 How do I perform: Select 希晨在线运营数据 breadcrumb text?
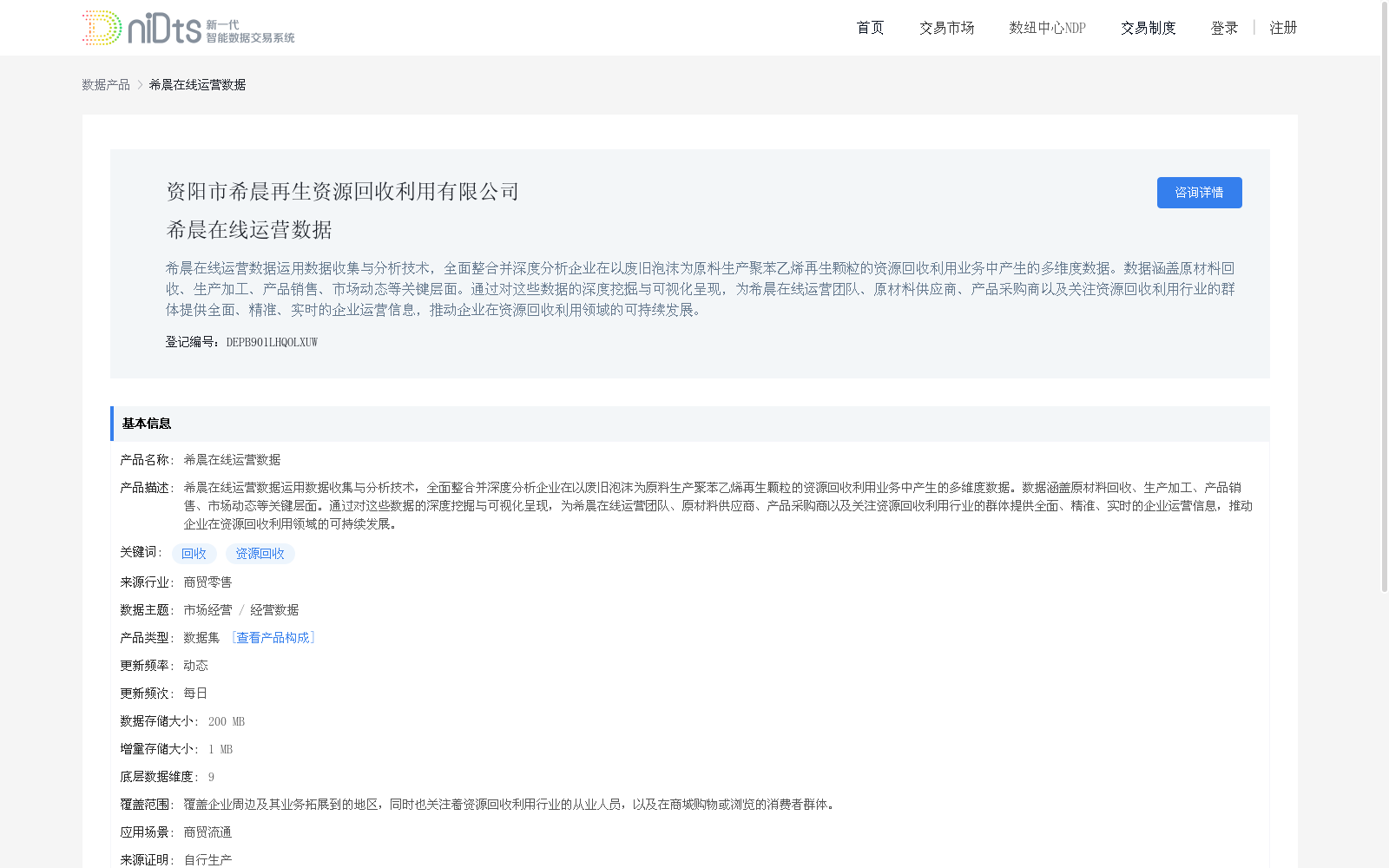[x=197, y=84]
